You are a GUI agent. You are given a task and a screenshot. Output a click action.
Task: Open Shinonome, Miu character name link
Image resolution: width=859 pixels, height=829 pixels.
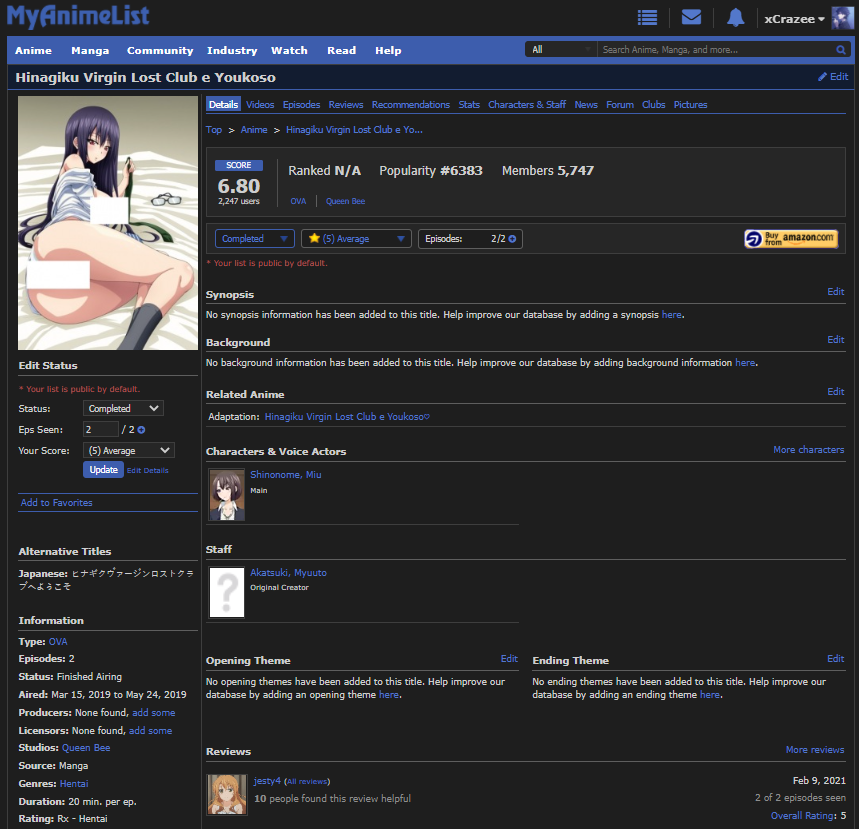286,475
